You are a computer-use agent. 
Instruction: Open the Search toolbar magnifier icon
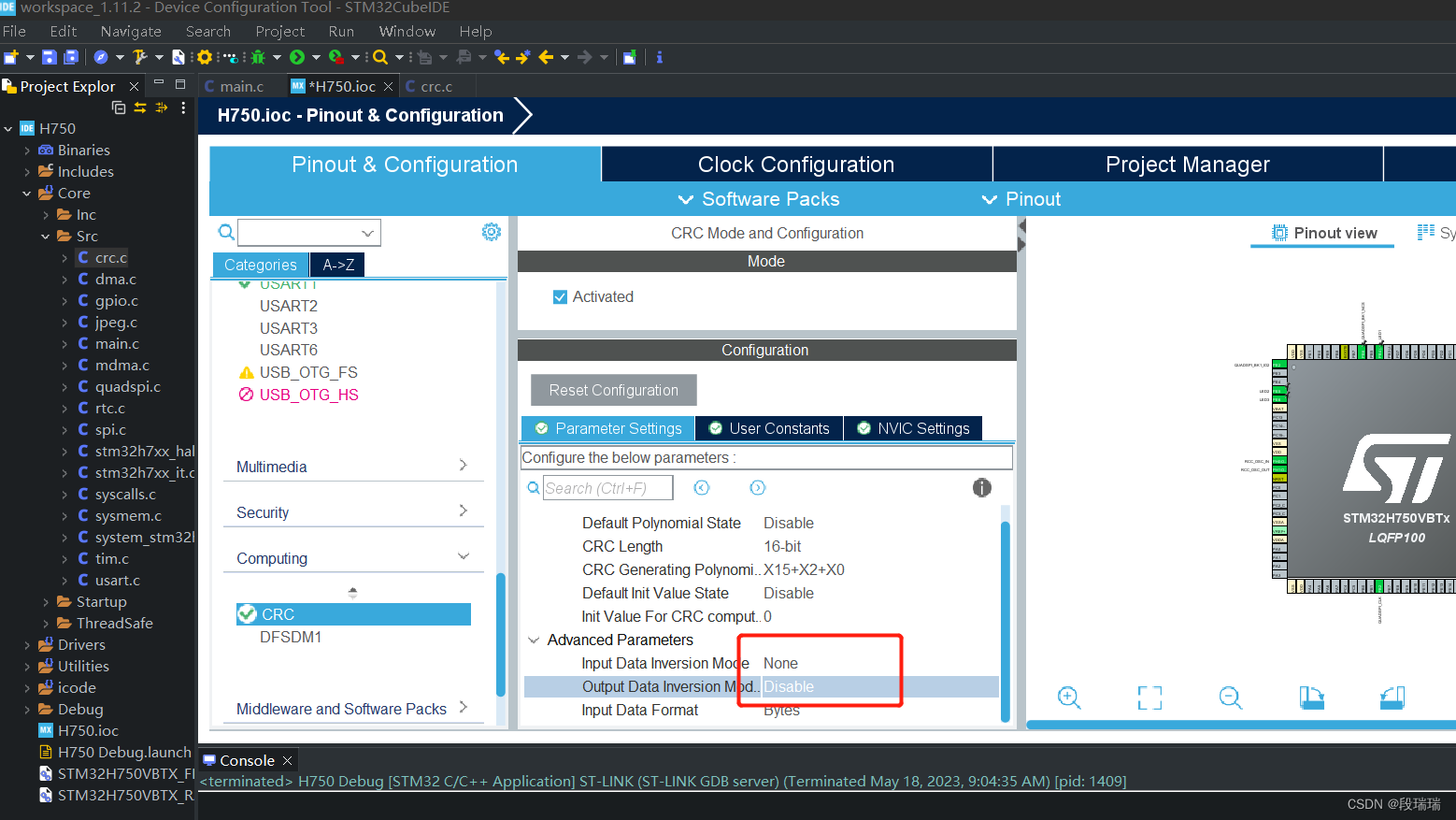tap(381, 57)
